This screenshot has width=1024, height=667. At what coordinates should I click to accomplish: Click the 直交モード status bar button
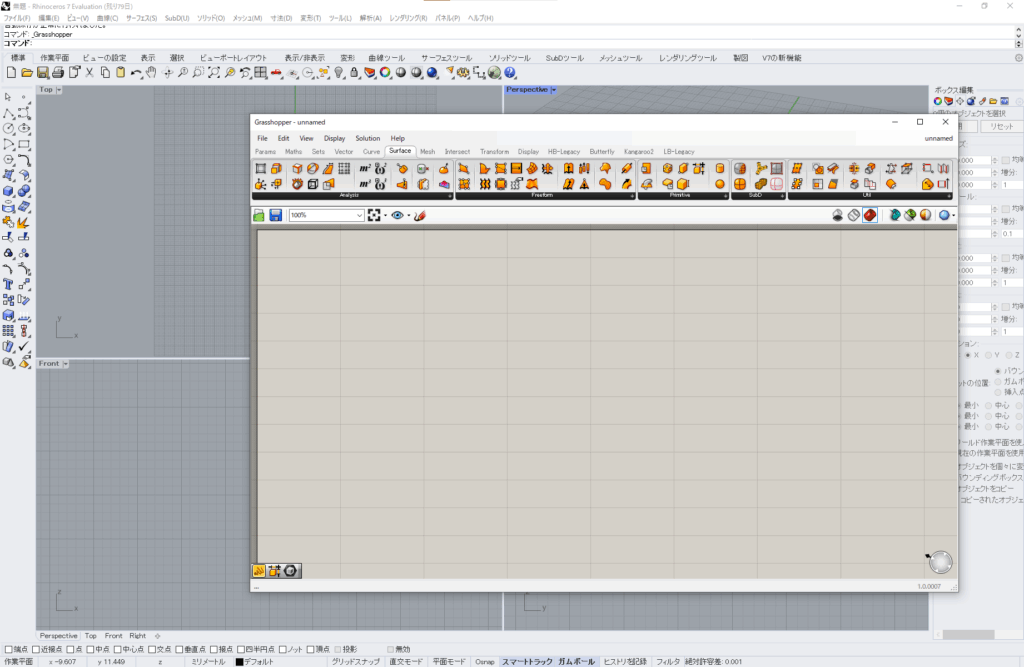(x=405, y=661)
